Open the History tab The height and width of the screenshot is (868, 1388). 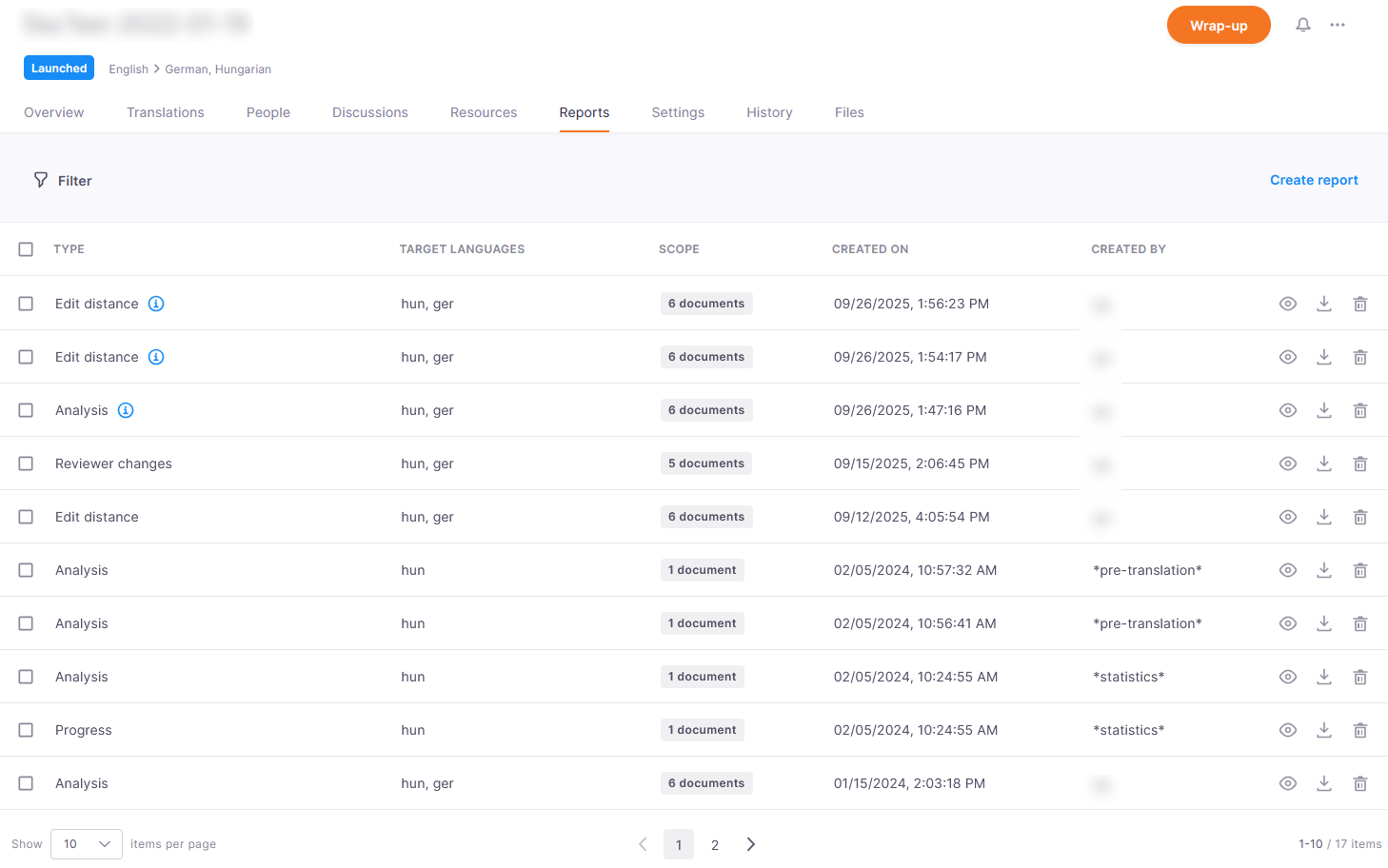(769, 112)
